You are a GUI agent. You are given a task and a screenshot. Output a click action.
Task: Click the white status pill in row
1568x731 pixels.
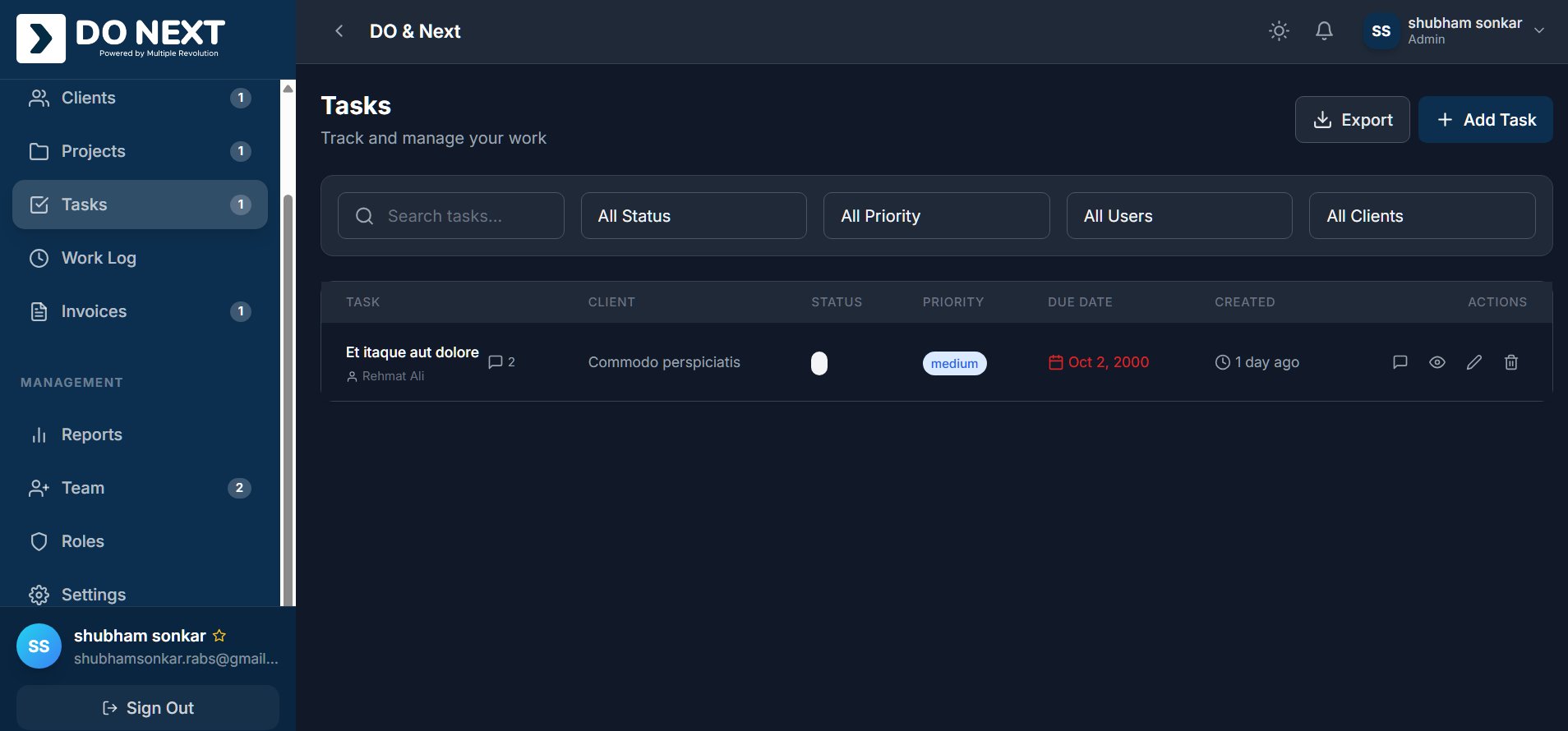pyautogui.click(x=819, y=363)
